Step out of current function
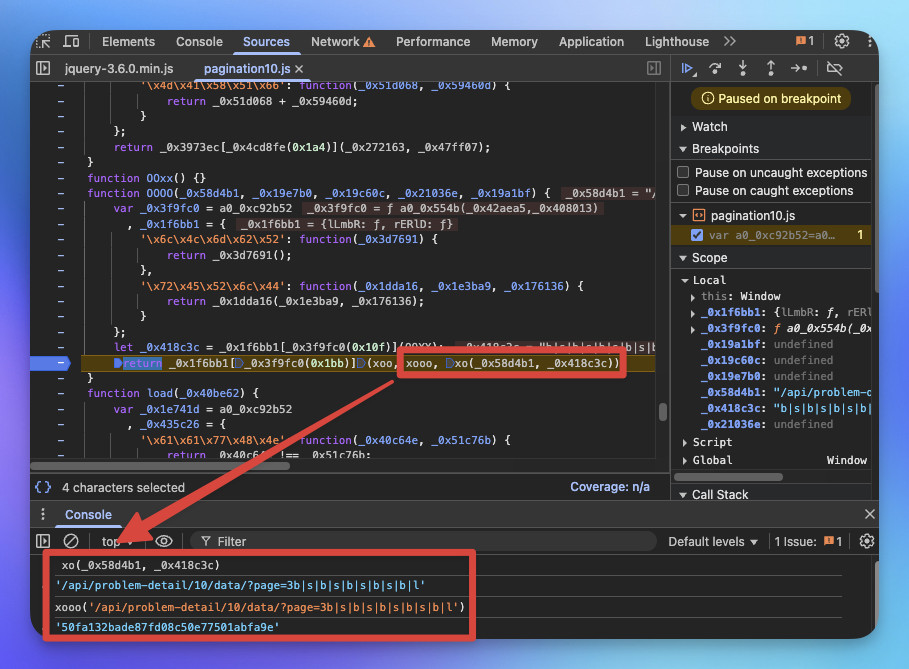The image size is (909, 669). click(770, 68)
